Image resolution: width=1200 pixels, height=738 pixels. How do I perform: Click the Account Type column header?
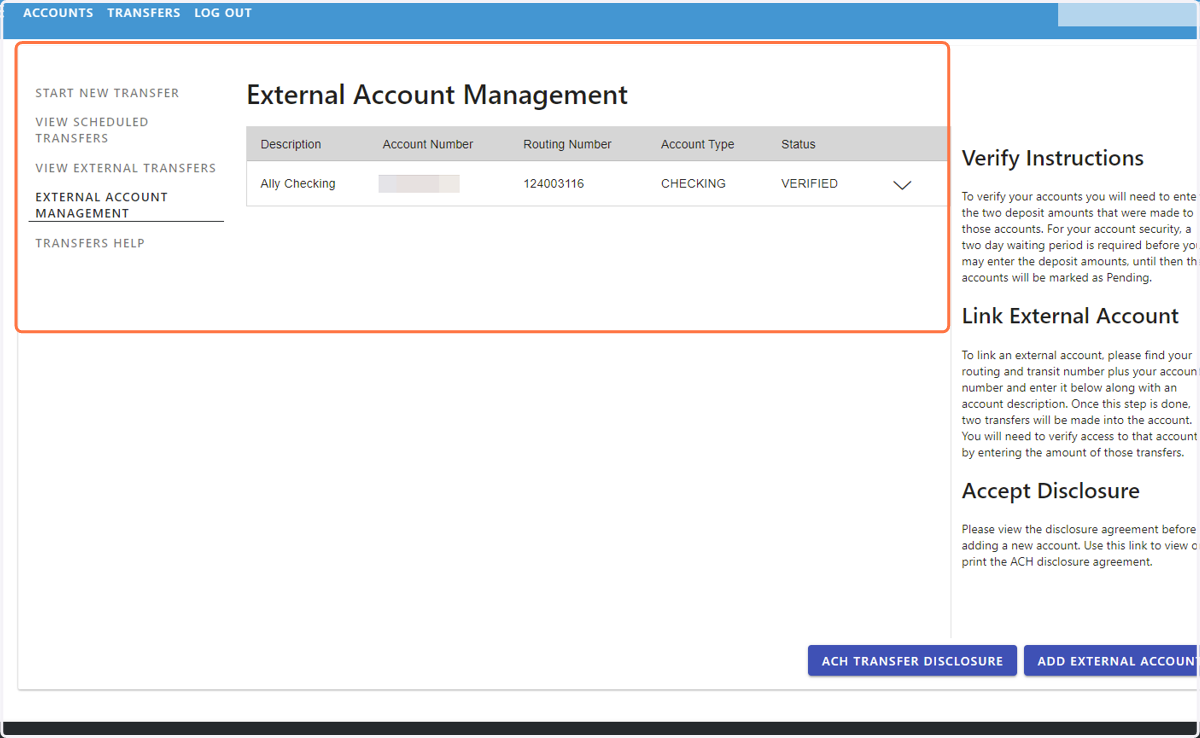tap(697, 144)
